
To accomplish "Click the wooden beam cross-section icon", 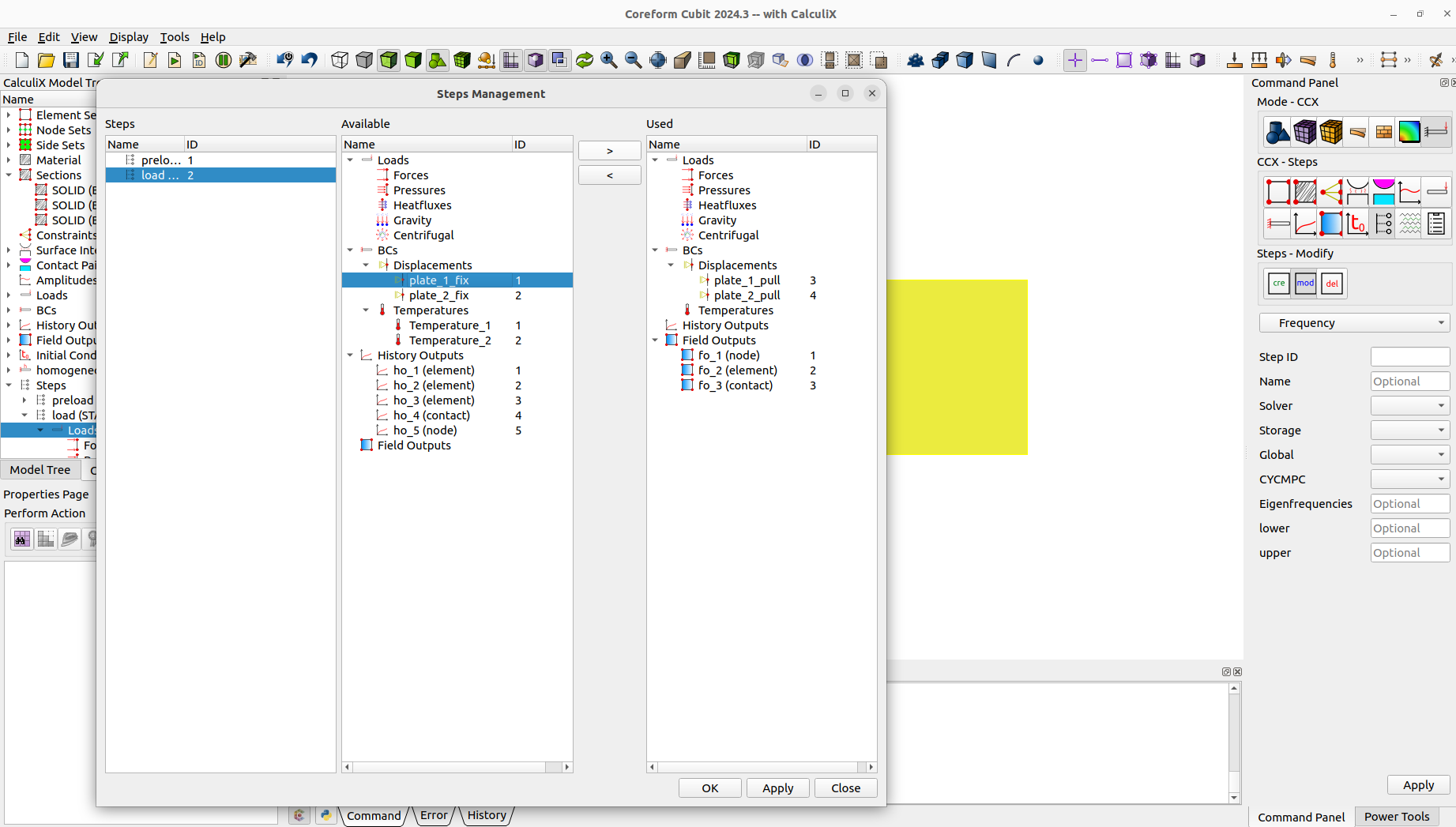I will pos(1356,132).
